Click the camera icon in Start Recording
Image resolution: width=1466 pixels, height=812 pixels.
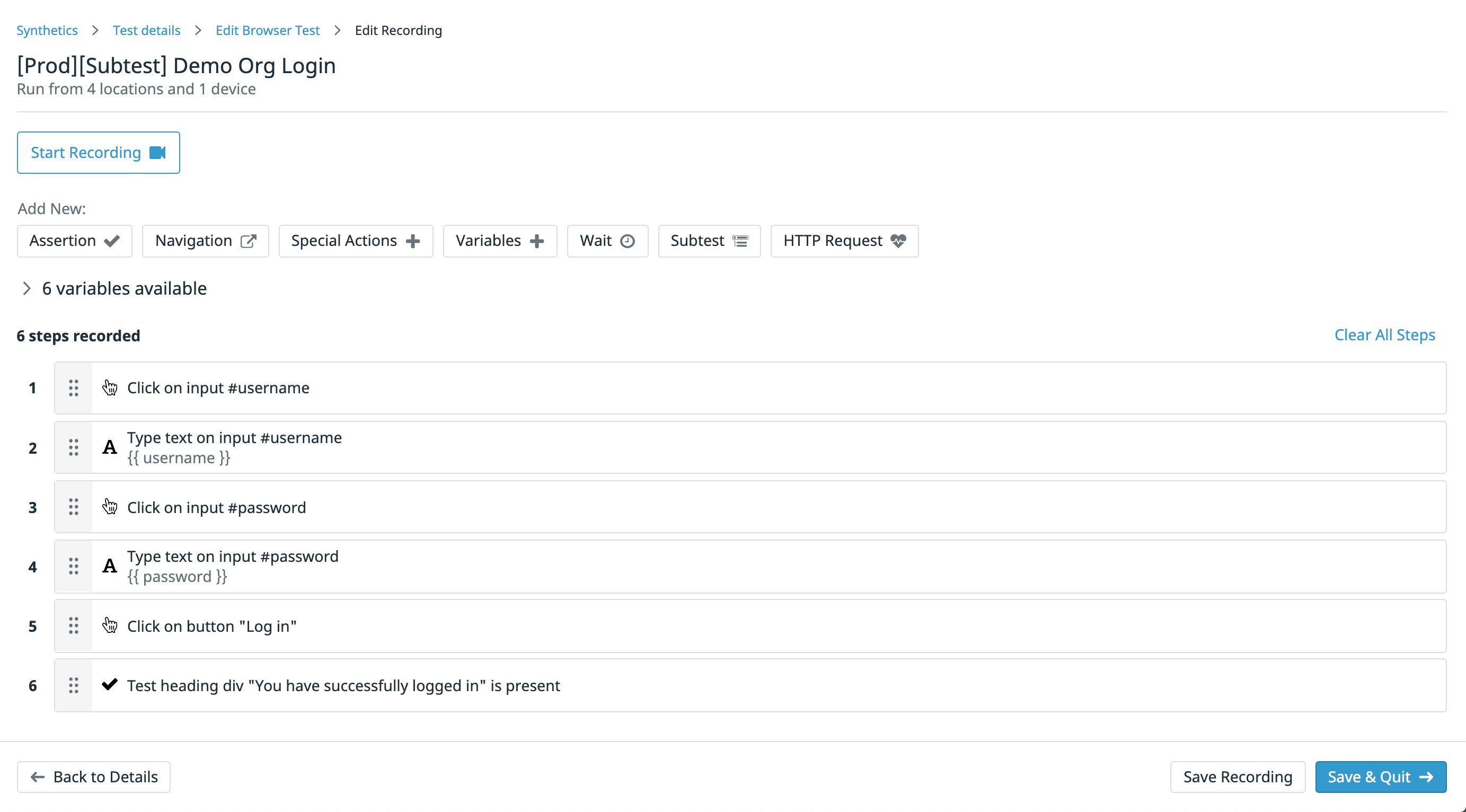(157, 152)
